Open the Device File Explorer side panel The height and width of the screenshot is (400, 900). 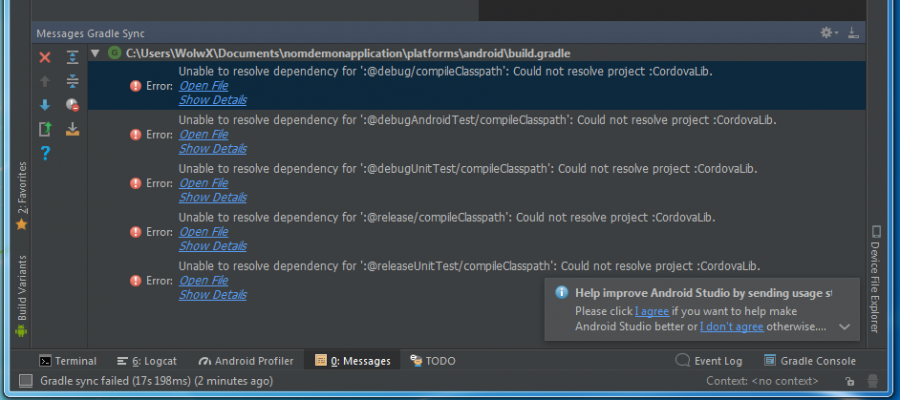(x=875, y=279)
